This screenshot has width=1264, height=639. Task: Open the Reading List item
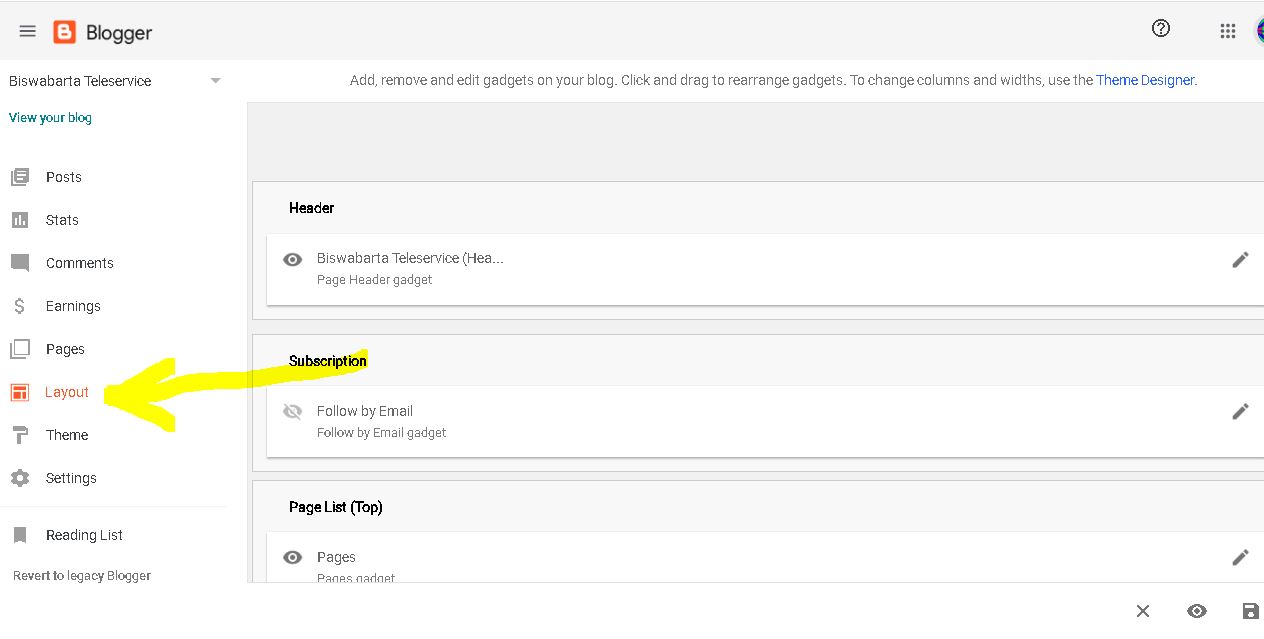[x=84, y=535]
